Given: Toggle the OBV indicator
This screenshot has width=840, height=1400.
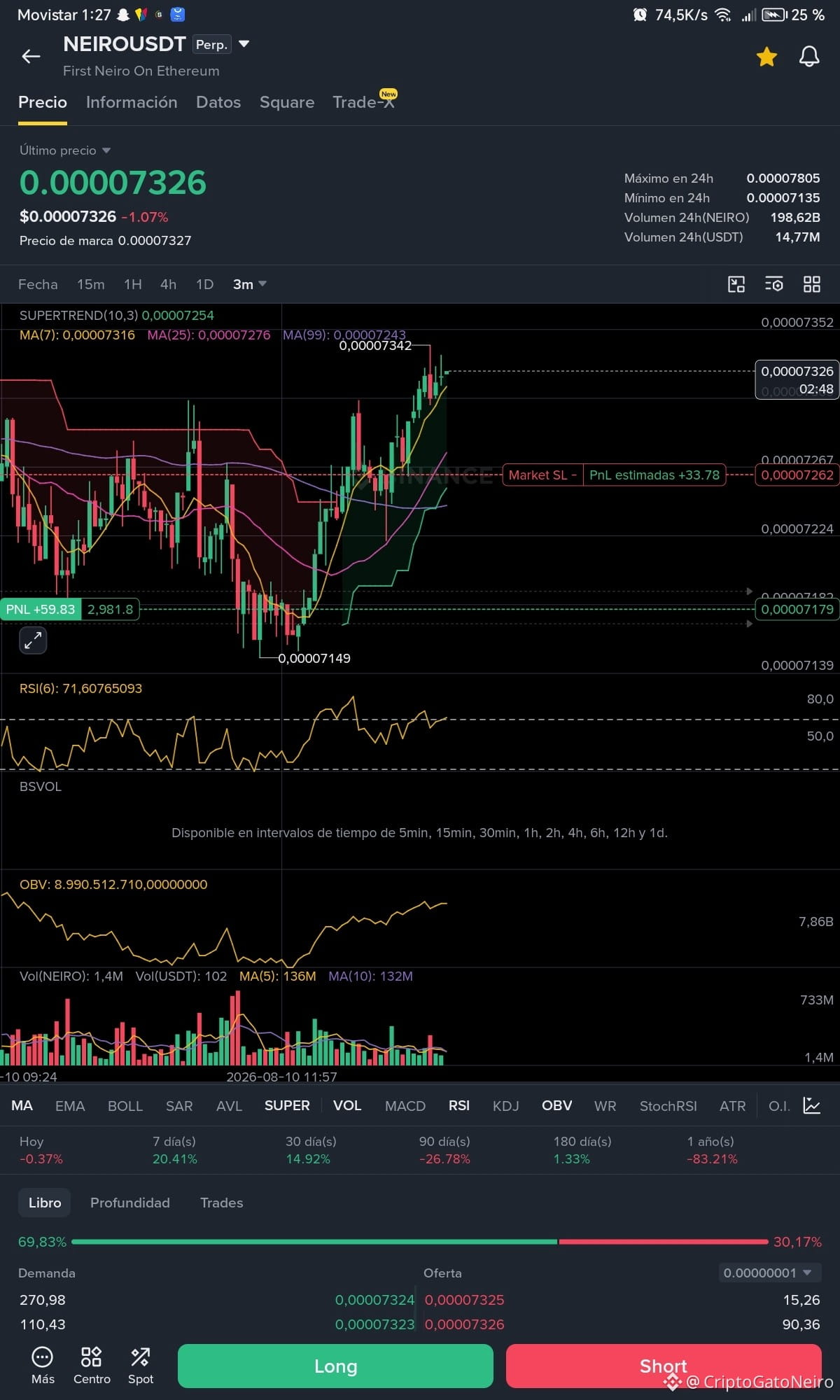Looking at the screenshot, I should (x=557, y=1105).
